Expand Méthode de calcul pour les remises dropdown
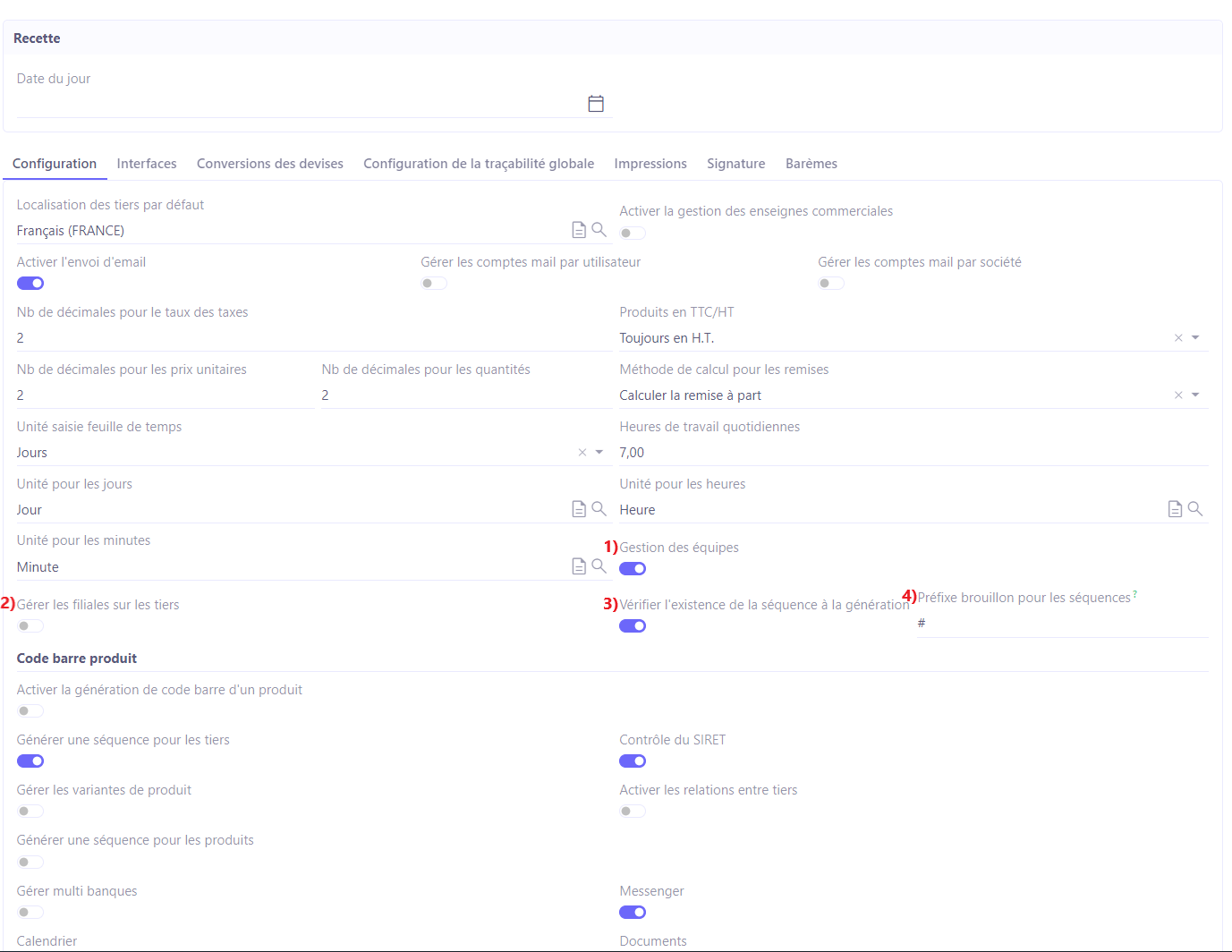This screenshot has width=1232, height=952. click(1195, 395)
